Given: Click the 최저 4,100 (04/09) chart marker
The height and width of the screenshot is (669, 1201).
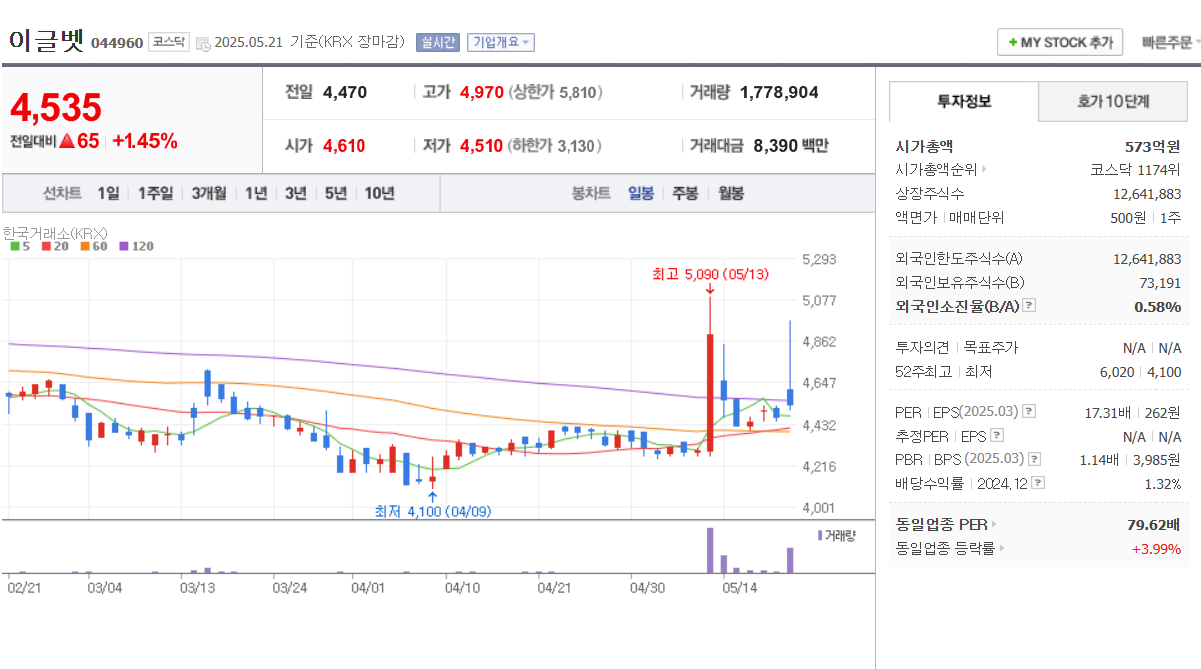Looking at the screenshot, I should [x=433, y=511].
